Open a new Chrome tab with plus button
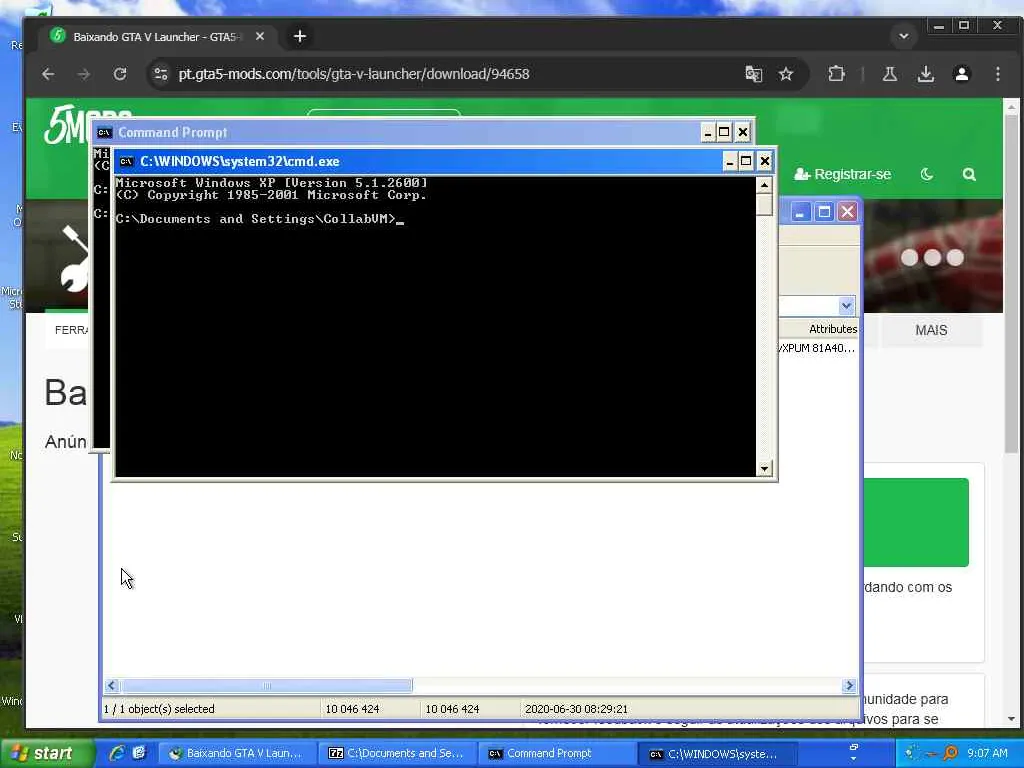Image resolution: width=1024 pixels, height=768 pixels. coord(300,37)
